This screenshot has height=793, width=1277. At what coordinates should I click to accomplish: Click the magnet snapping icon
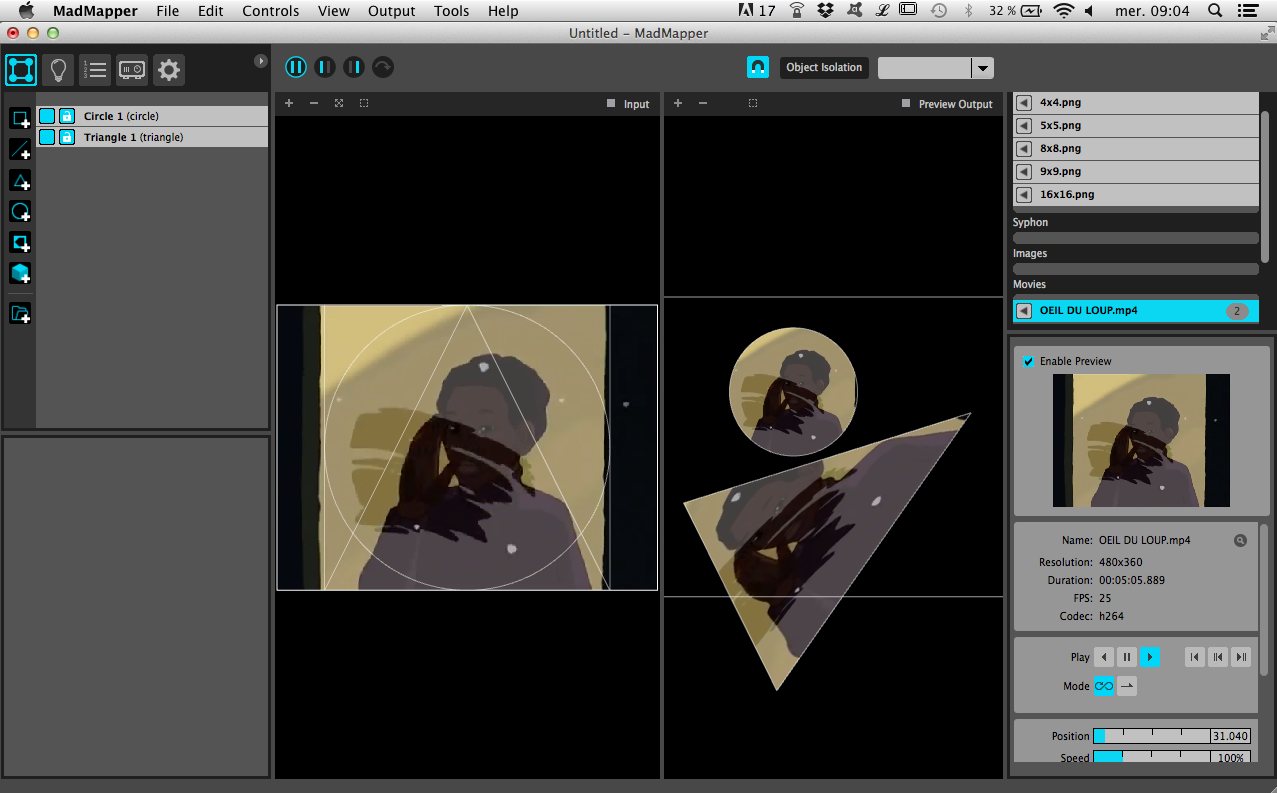(x=758, y=67)
